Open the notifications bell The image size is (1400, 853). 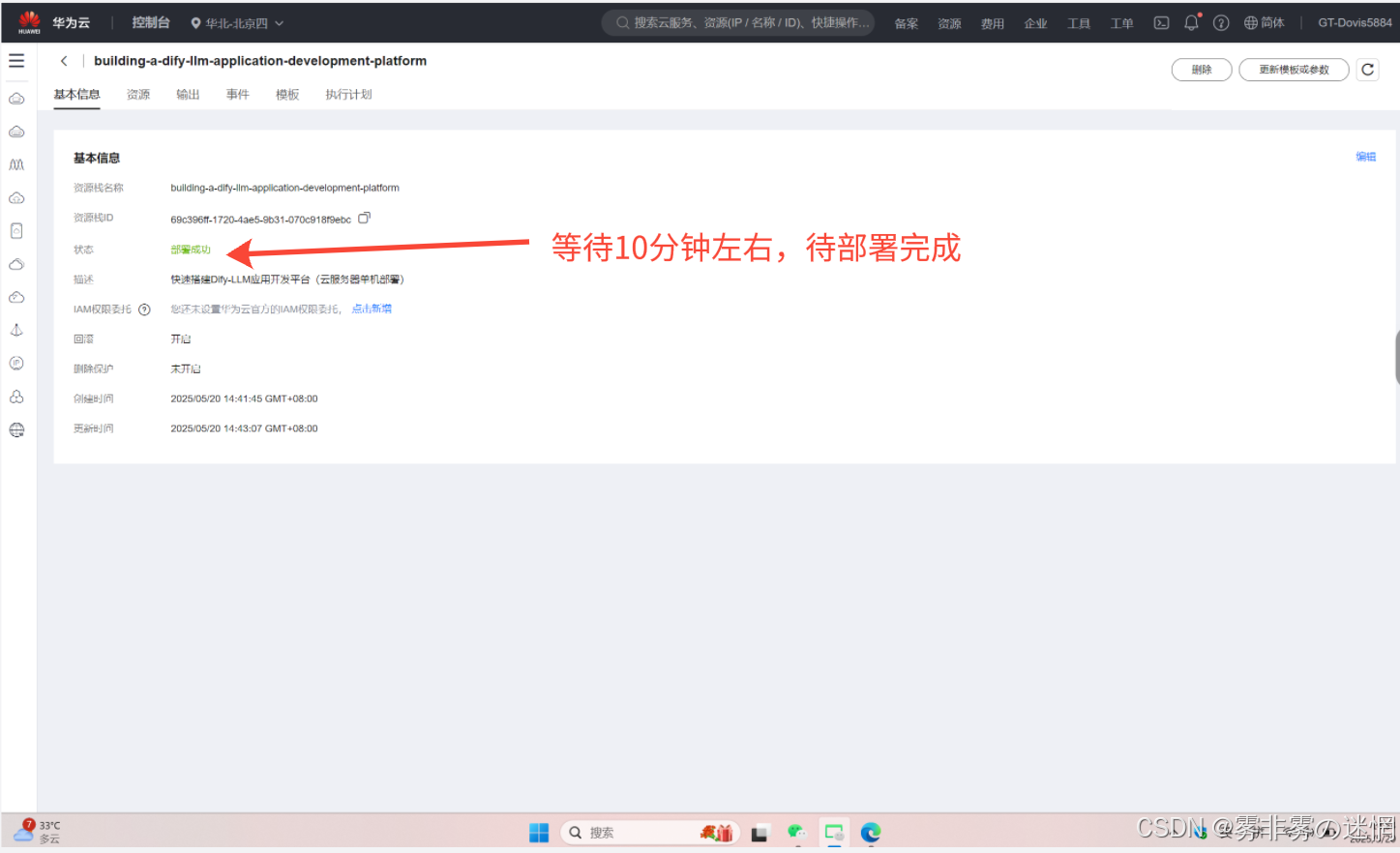pos(1191,23)
